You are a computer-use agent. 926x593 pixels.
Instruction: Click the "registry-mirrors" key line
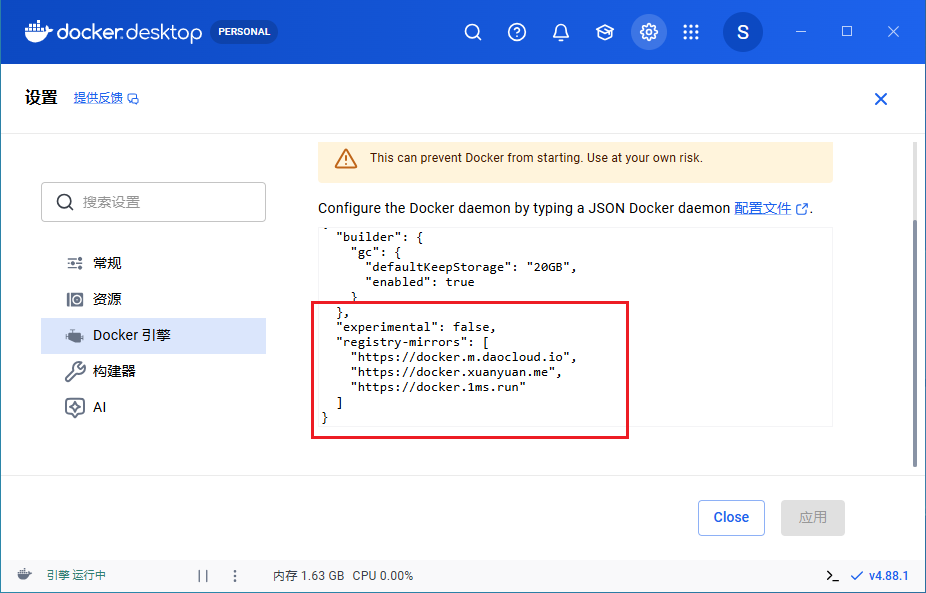[412, 342]
